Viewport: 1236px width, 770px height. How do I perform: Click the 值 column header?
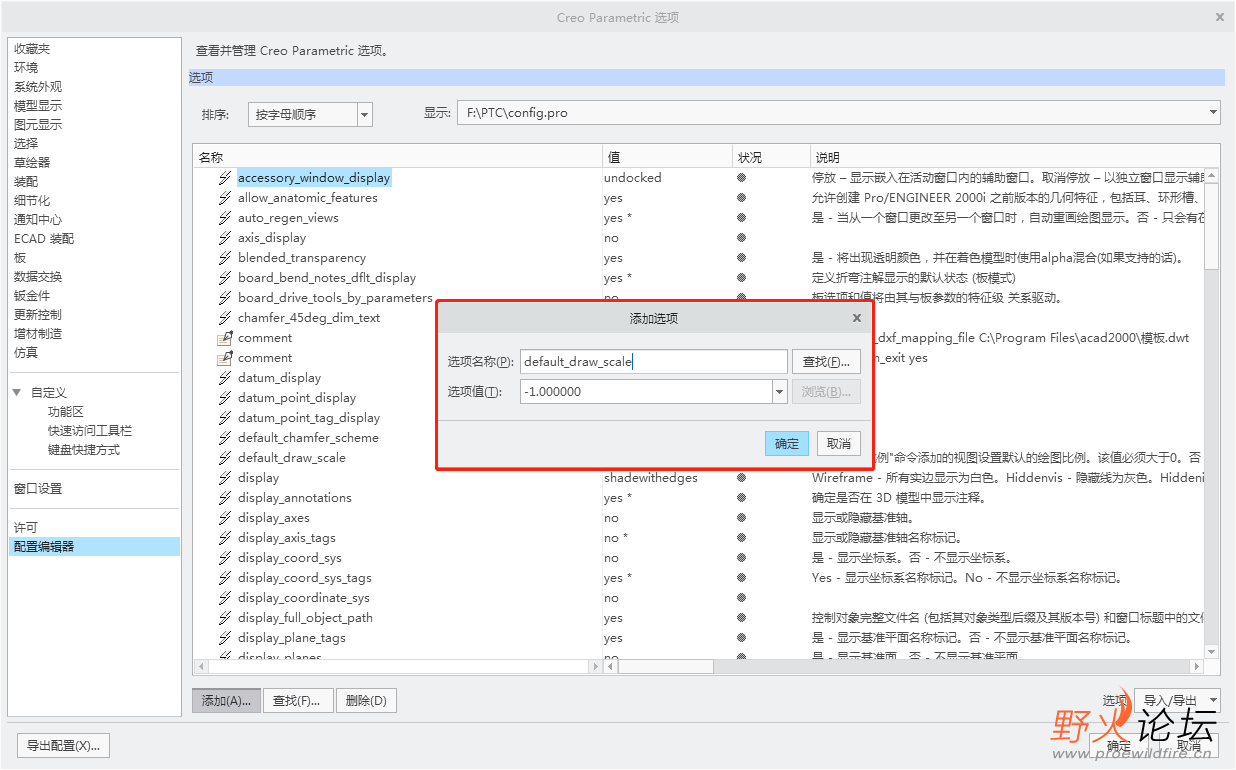pos(668,158)
